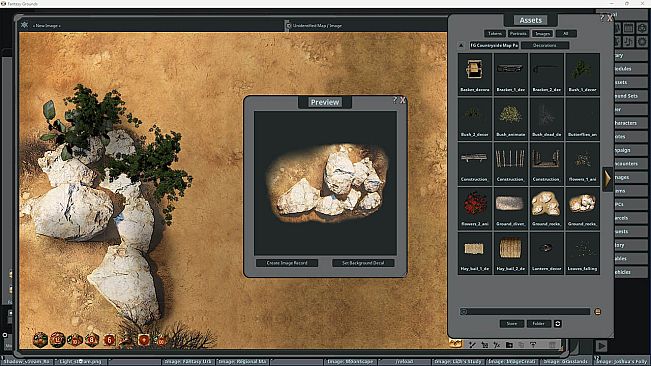The height and width of the screenshot is (366, 651).
Task: Click Unidentified Map / Image title field
Action: point(317,26)
